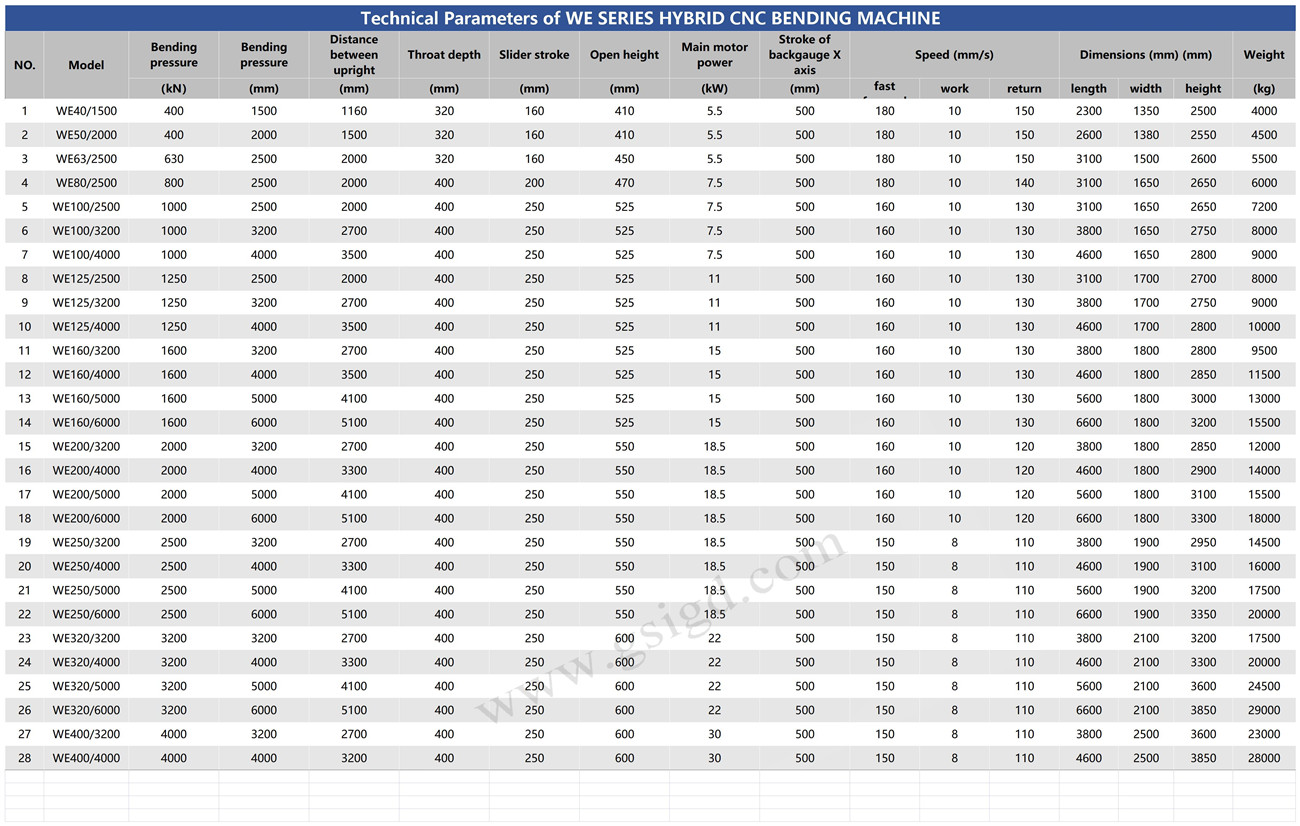Click the table title 'Technical Parameters of WE SERIES HYBRID CNC BENDING MACHINE'

[650, 18]
